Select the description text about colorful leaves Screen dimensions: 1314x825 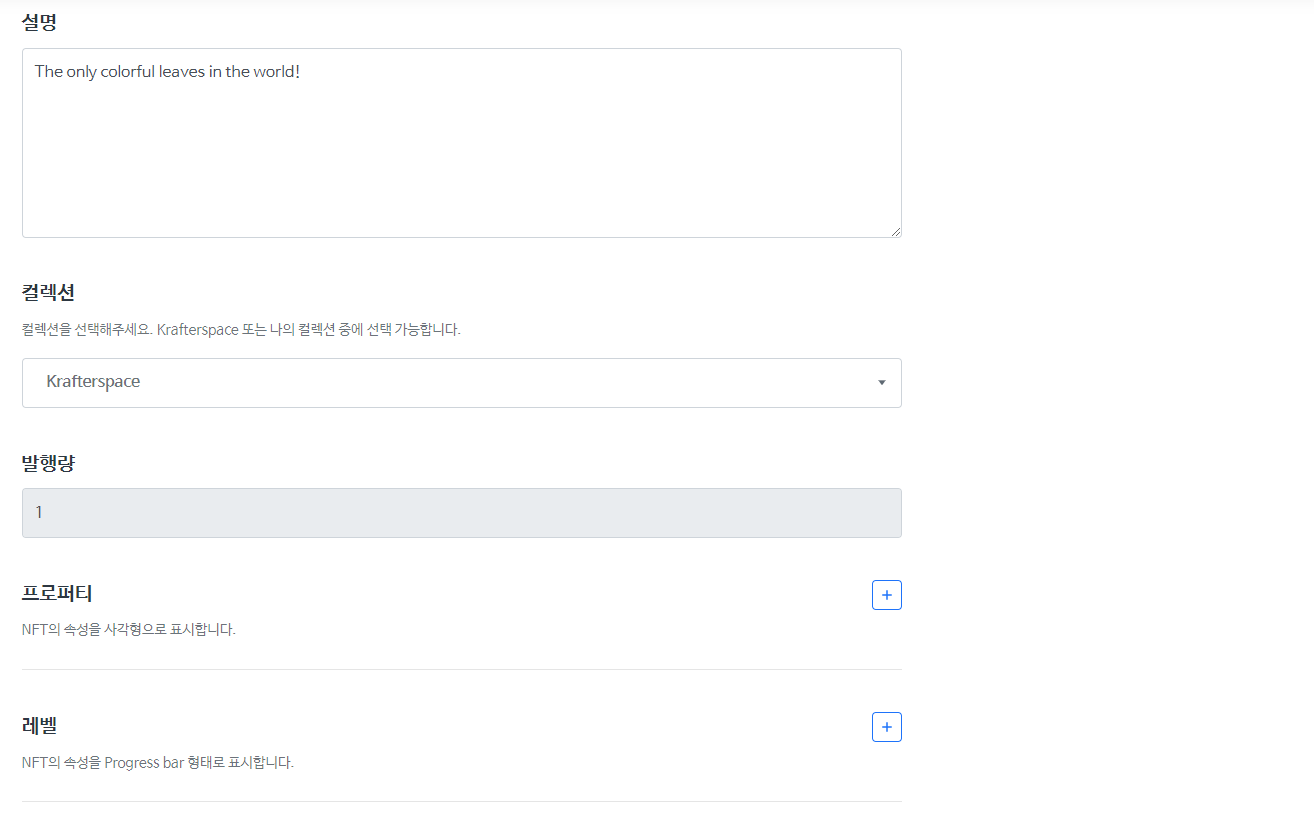(x=166, y=71)
